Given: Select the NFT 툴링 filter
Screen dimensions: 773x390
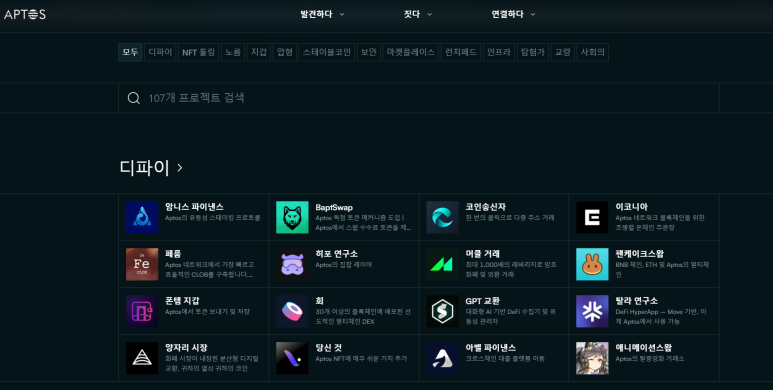Looking at the screenshot, I should [x=199, y=52].
